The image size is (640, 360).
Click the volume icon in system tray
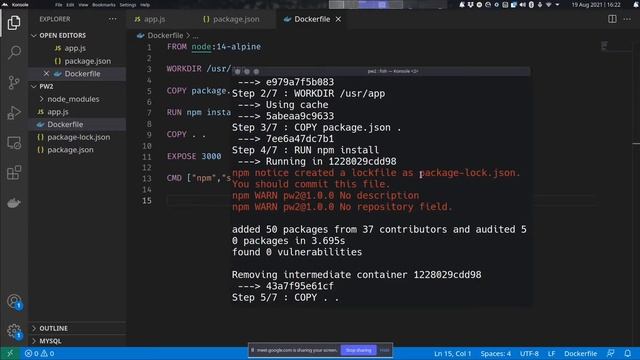(522, 5)
